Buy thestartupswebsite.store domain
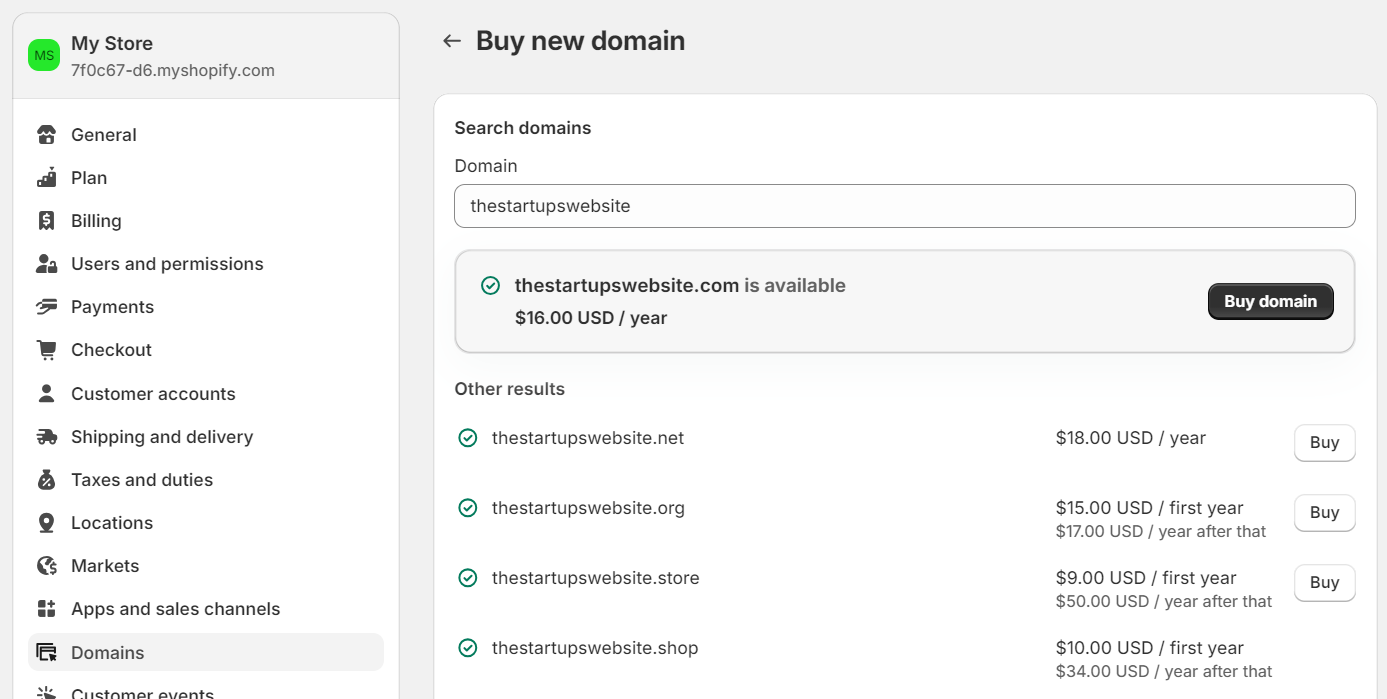The image size is (1387, 699). (1324, 582)
